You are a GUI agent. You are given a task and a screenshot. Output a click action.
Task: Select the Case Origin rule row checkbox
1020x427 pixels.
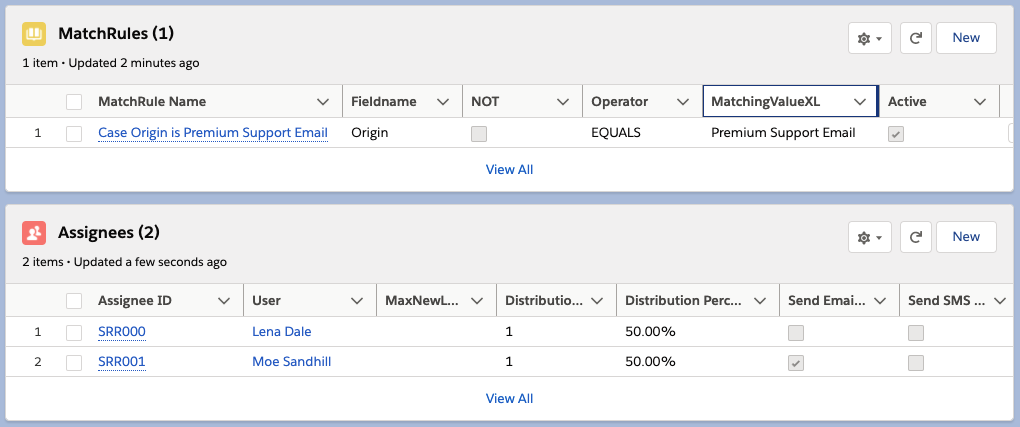click(74, 133)
